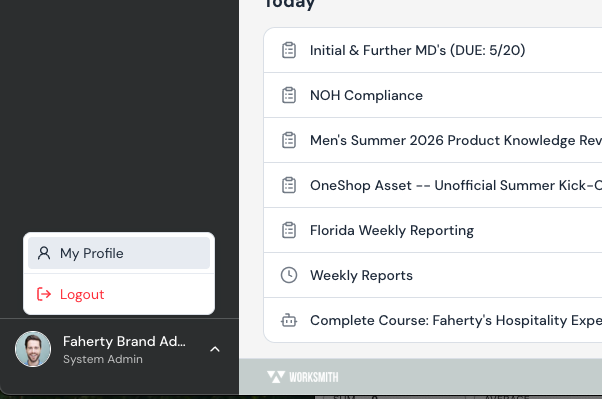Select Logout in the user menu

point(119,294)
